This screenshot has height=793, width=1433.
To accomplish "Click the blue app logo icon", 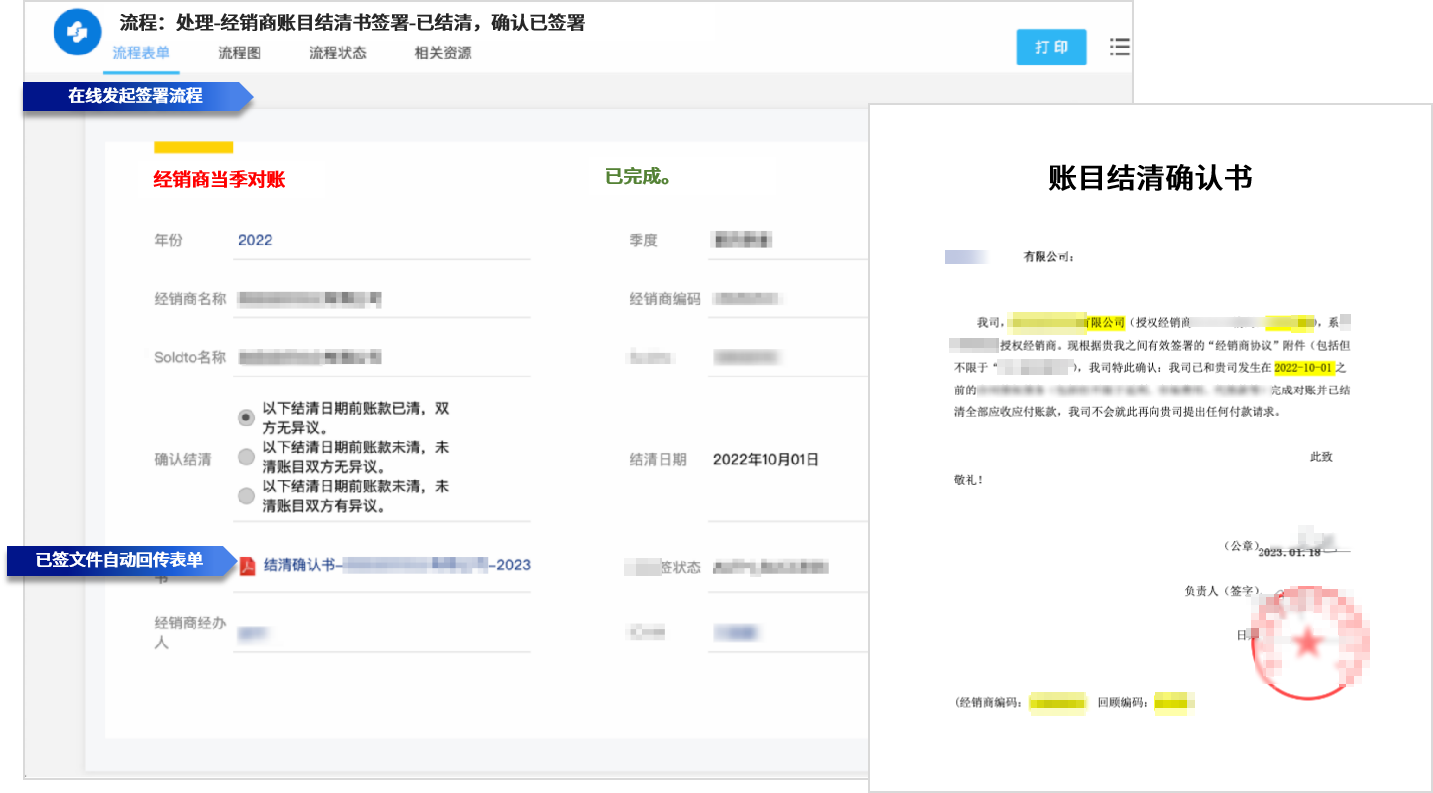I will (77, 32).
